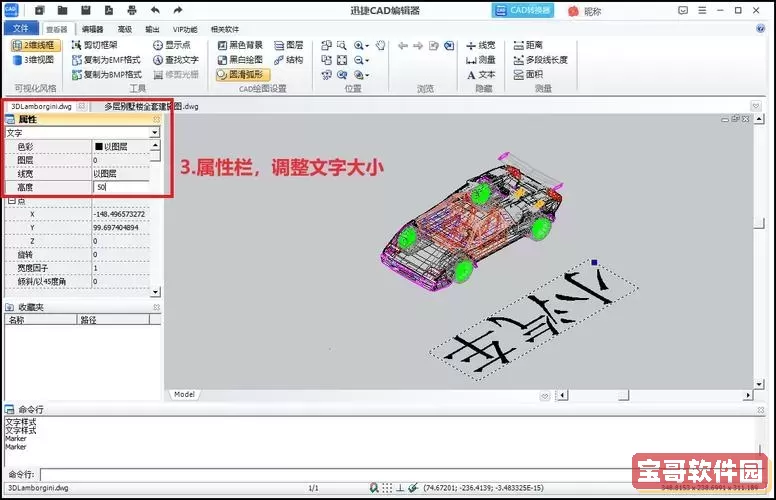776x500 pixels.
Task: Toggle grid dots icon in status bar
Action: (387, 488)
